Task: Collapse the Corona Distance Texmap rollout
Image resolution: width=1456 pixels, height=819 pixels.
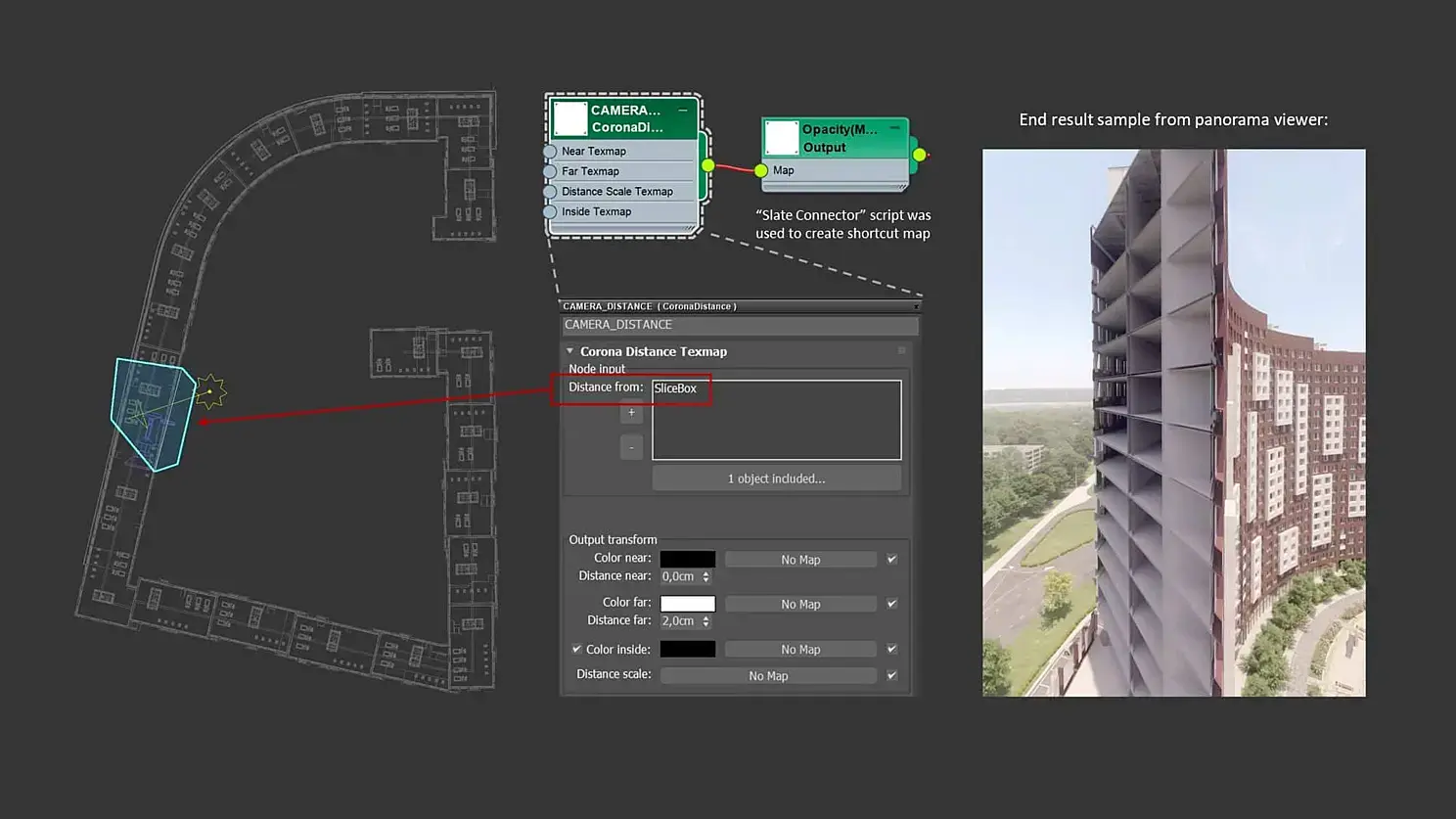Action: coord(569,351)
